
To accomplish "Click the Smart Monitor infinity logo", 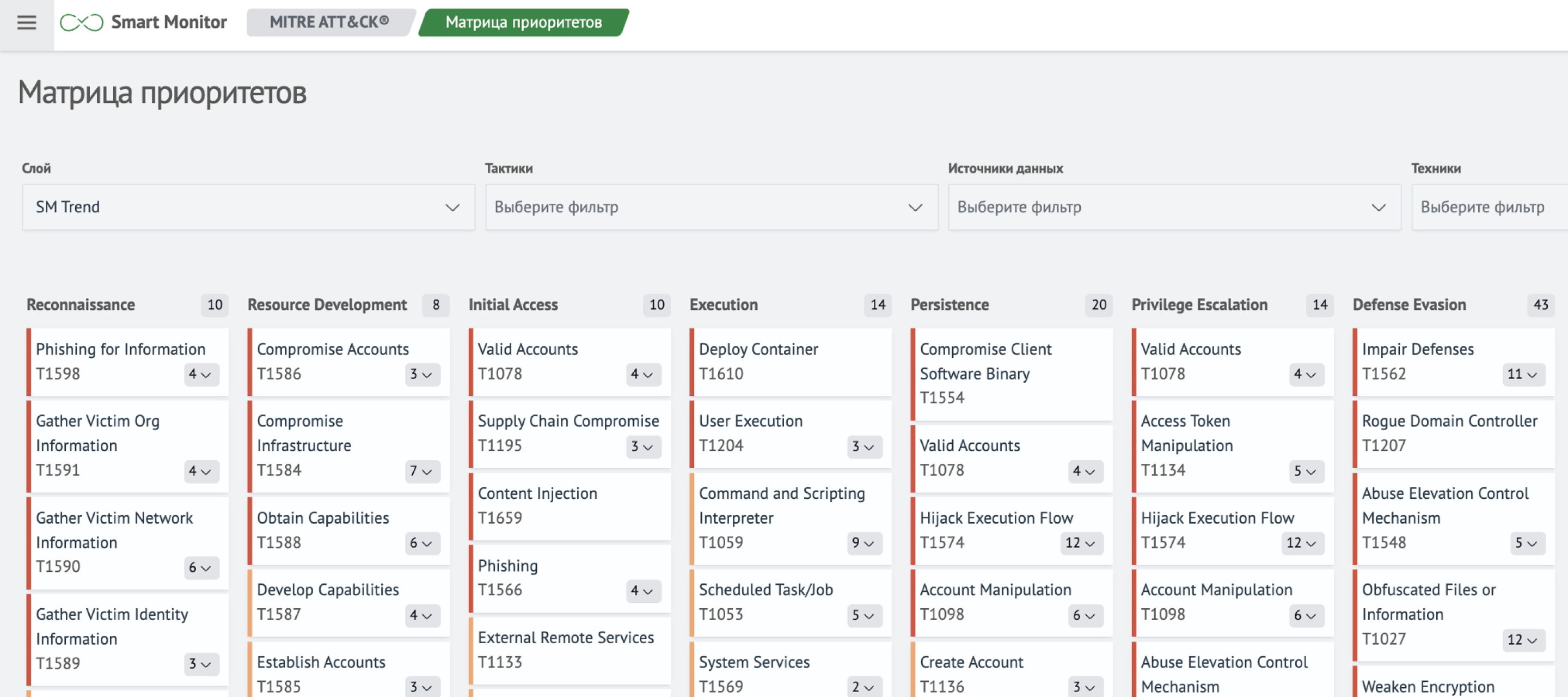I will pyautogui.click(x=82, y=23).
